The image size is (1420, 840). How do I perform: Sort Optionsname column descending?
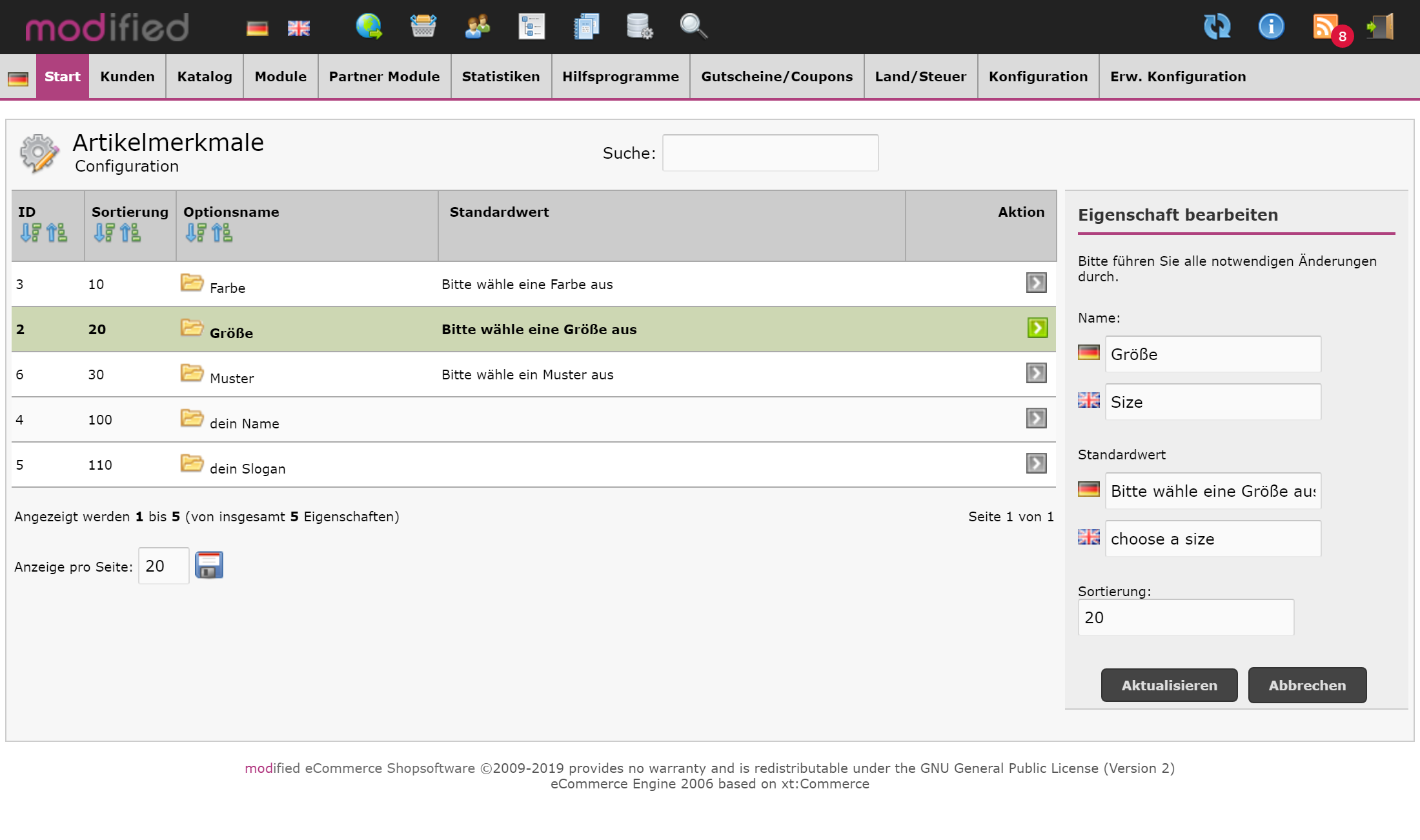[196, 232]
